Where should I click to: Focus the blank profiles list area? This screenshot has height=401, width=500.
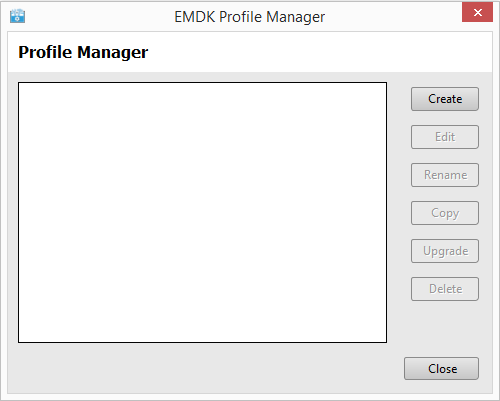202,212
